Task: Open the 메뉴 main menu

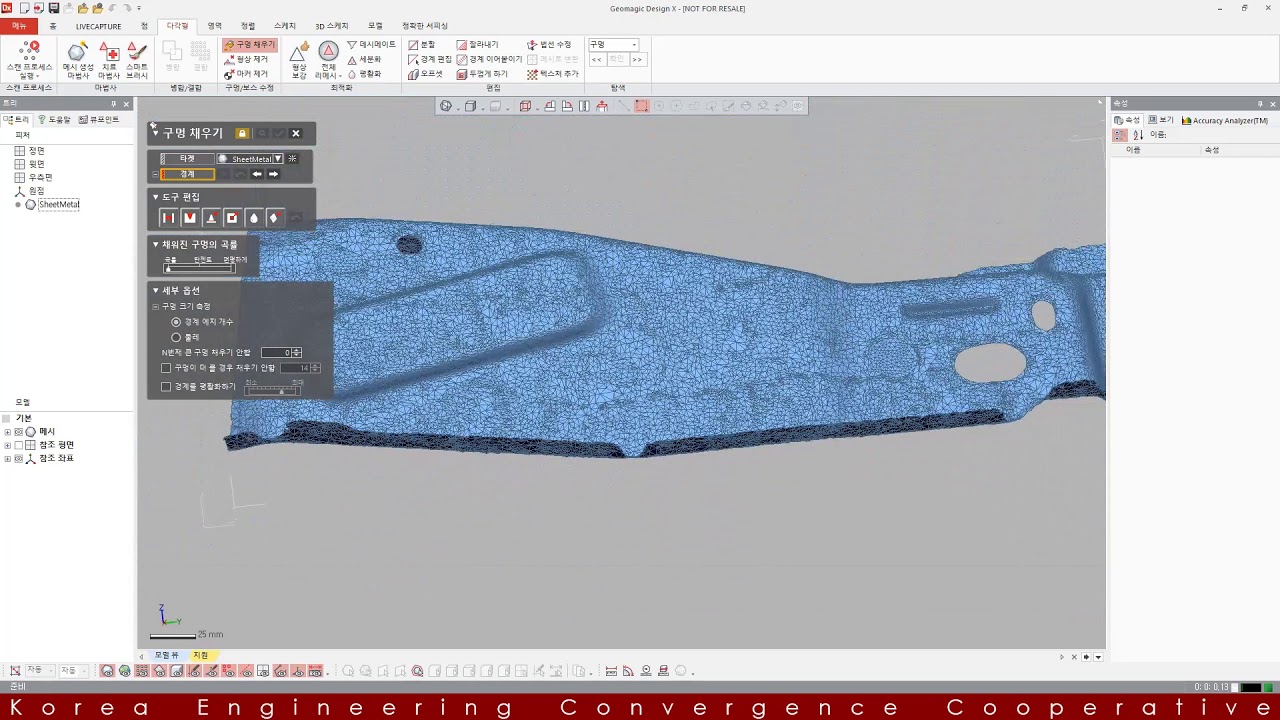Action: click(19, 26)
